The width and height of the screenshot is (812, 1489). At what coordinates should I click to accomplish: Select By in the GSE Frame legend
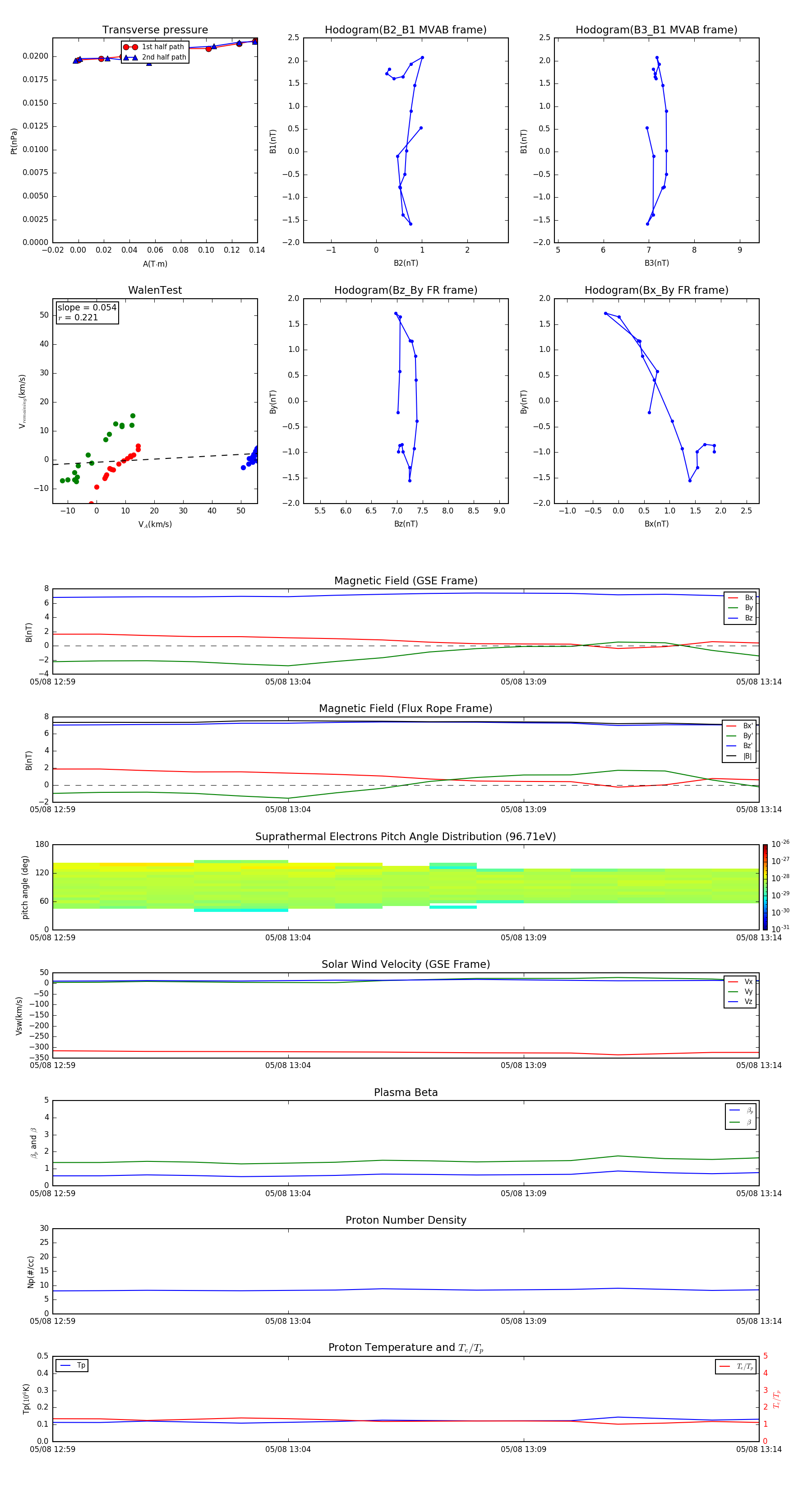[740, 607]
